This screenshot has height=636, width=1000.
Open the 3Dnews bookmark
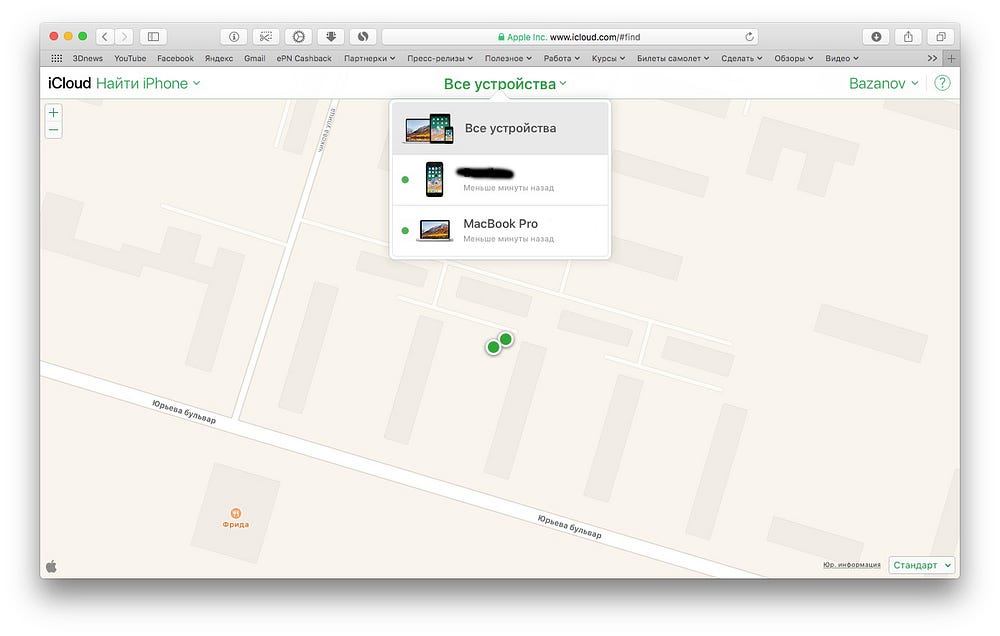[87, 58]
